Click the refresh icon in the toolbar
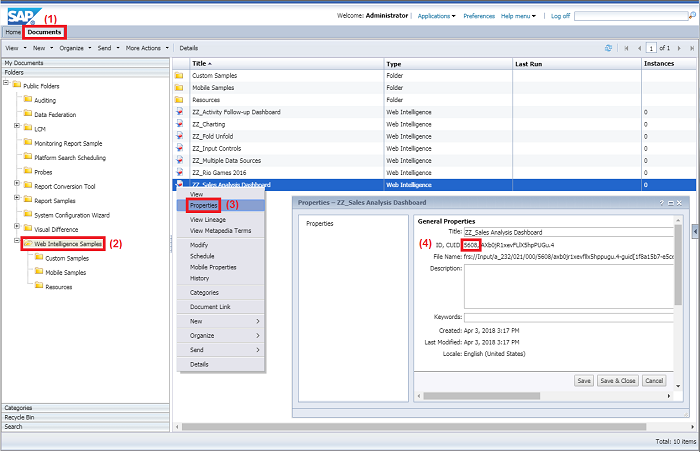700x452 pixels. click(608, 47)
